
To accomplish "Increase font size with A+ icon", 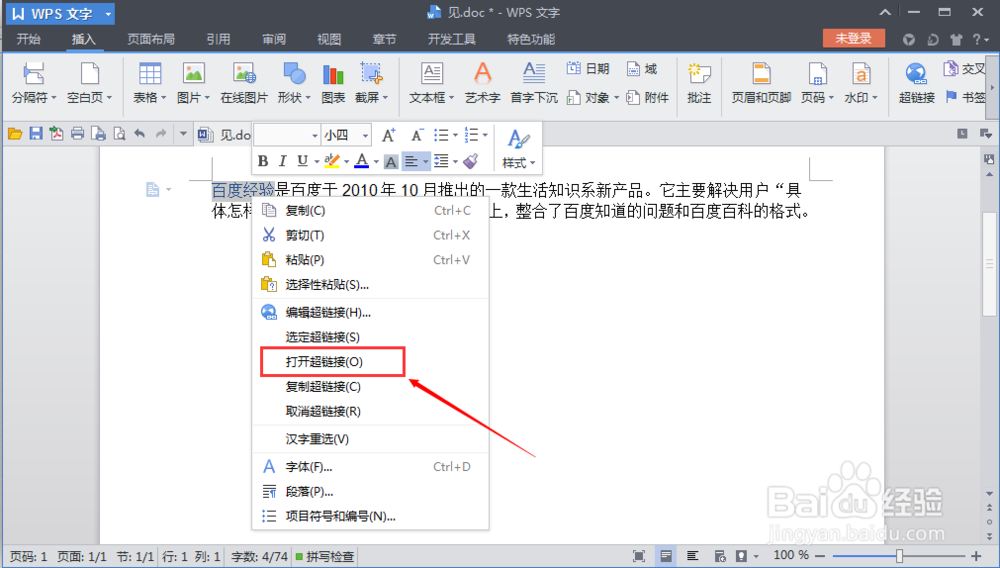I will (388, 135).
